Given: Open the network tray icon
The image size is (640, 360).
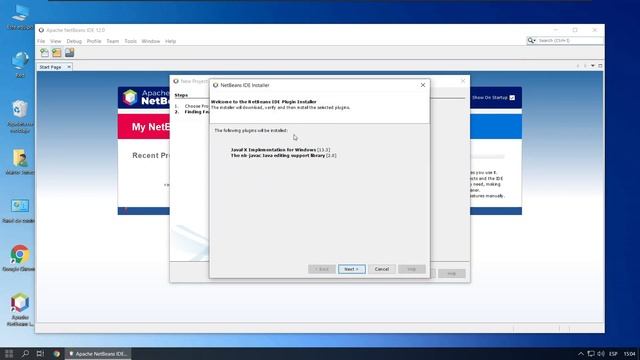Looking at the screenshot, I should pyautogui.click(x=591, y=353).
